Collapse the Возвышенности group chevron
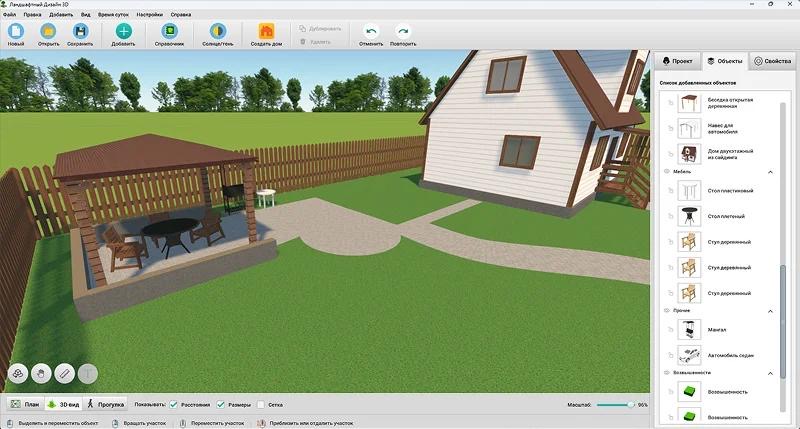Viewport: 800px width, 429px height. [x=770, y=373]
